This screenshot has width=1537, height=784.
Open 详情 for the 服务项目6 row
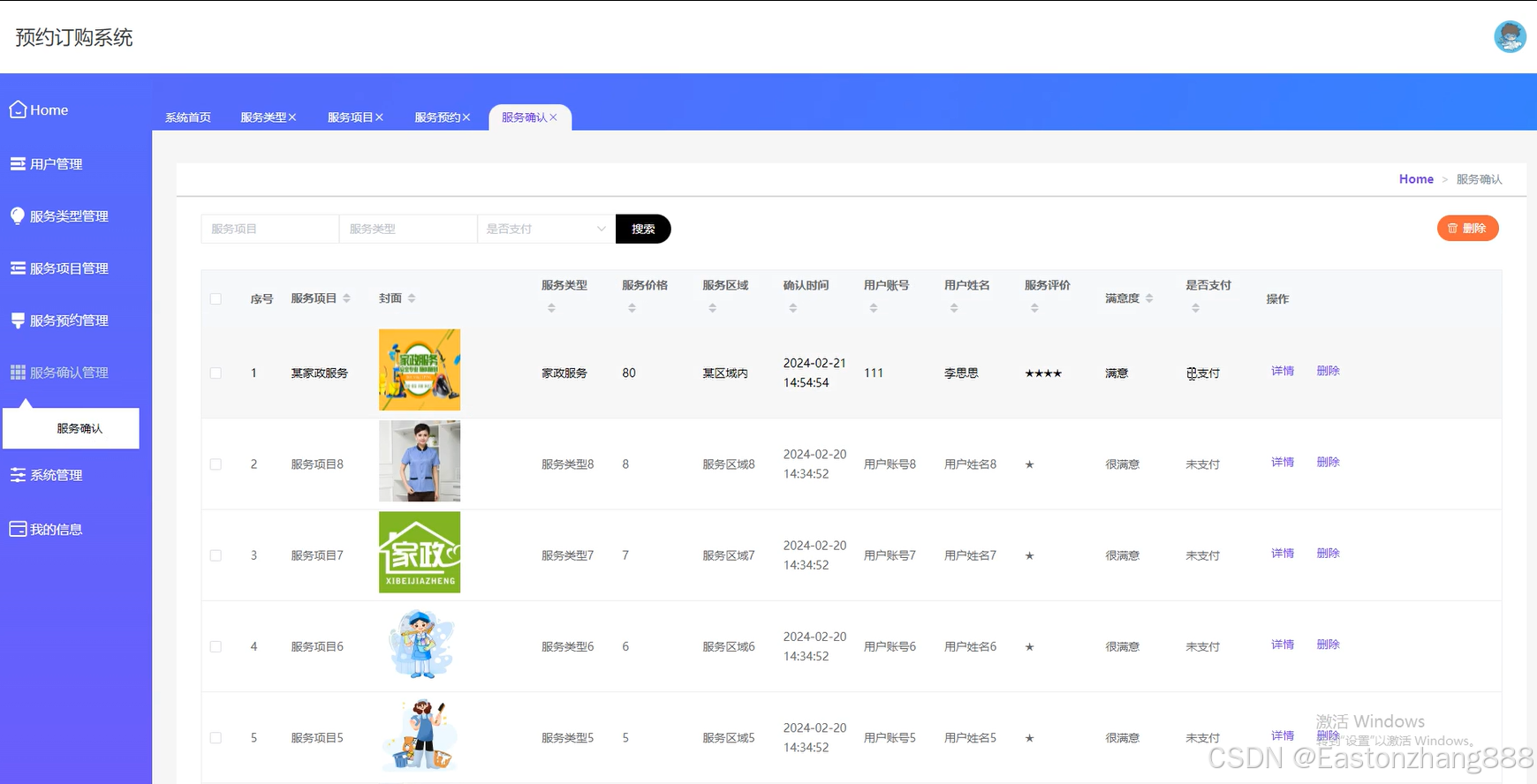1283,645
